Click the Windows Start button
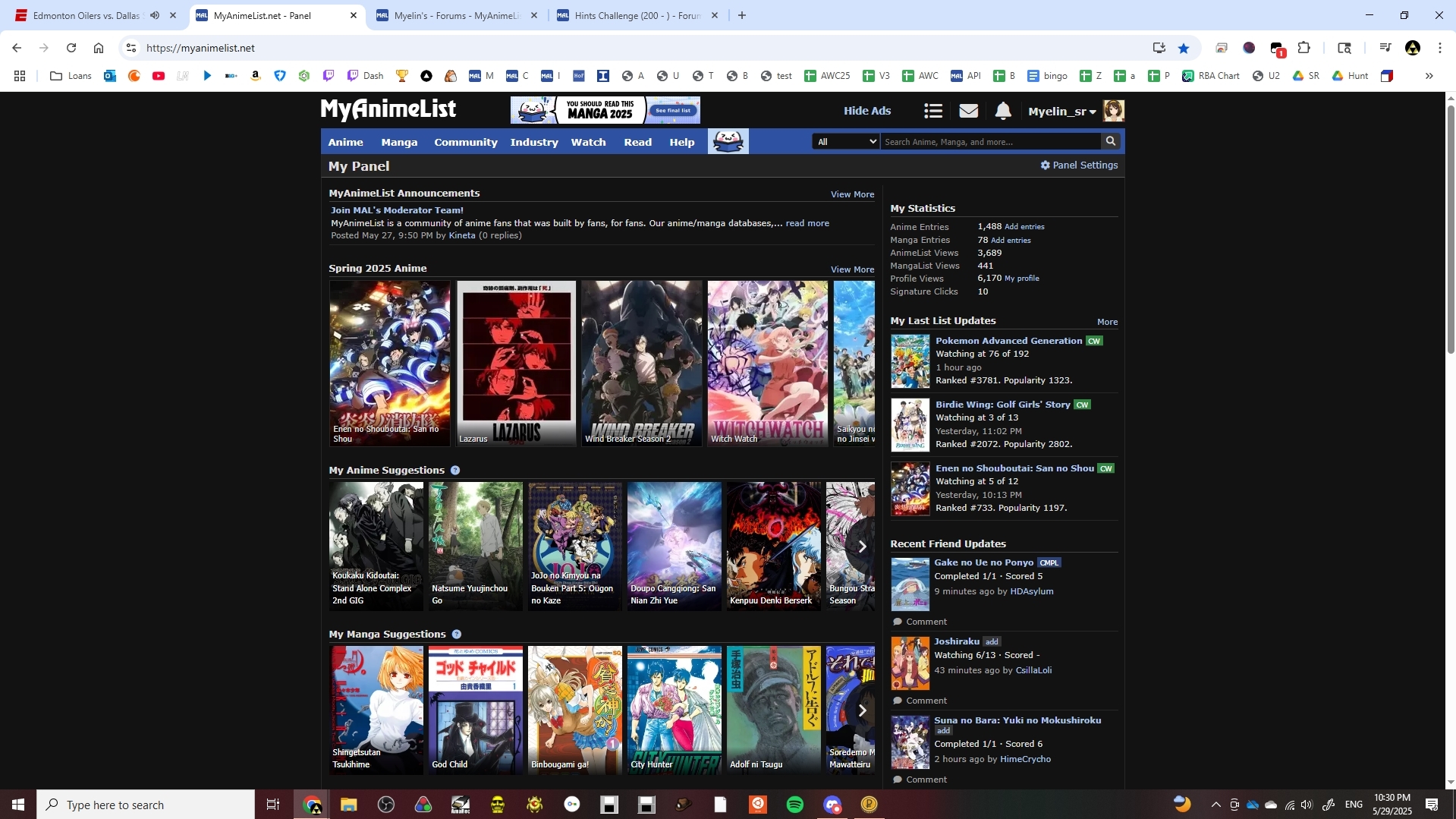 tap(18, 805)
